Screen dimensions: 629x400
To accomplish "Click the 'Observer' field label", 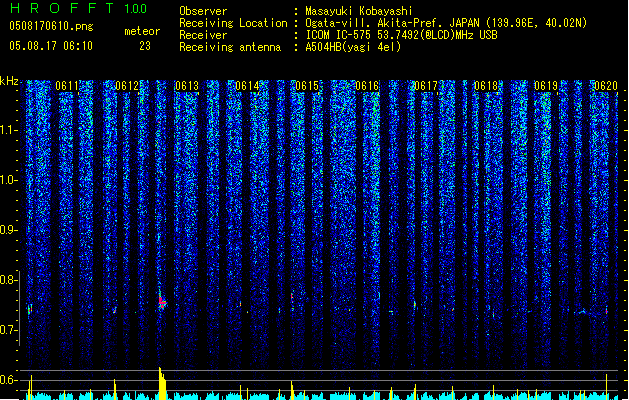I will point(203,11).
